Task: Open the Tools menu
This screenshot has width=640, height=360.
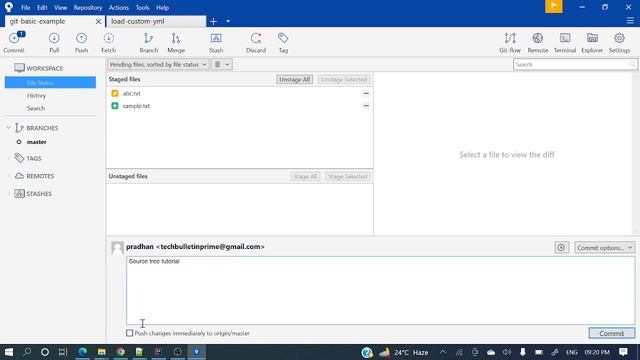Action: (142, 7)
